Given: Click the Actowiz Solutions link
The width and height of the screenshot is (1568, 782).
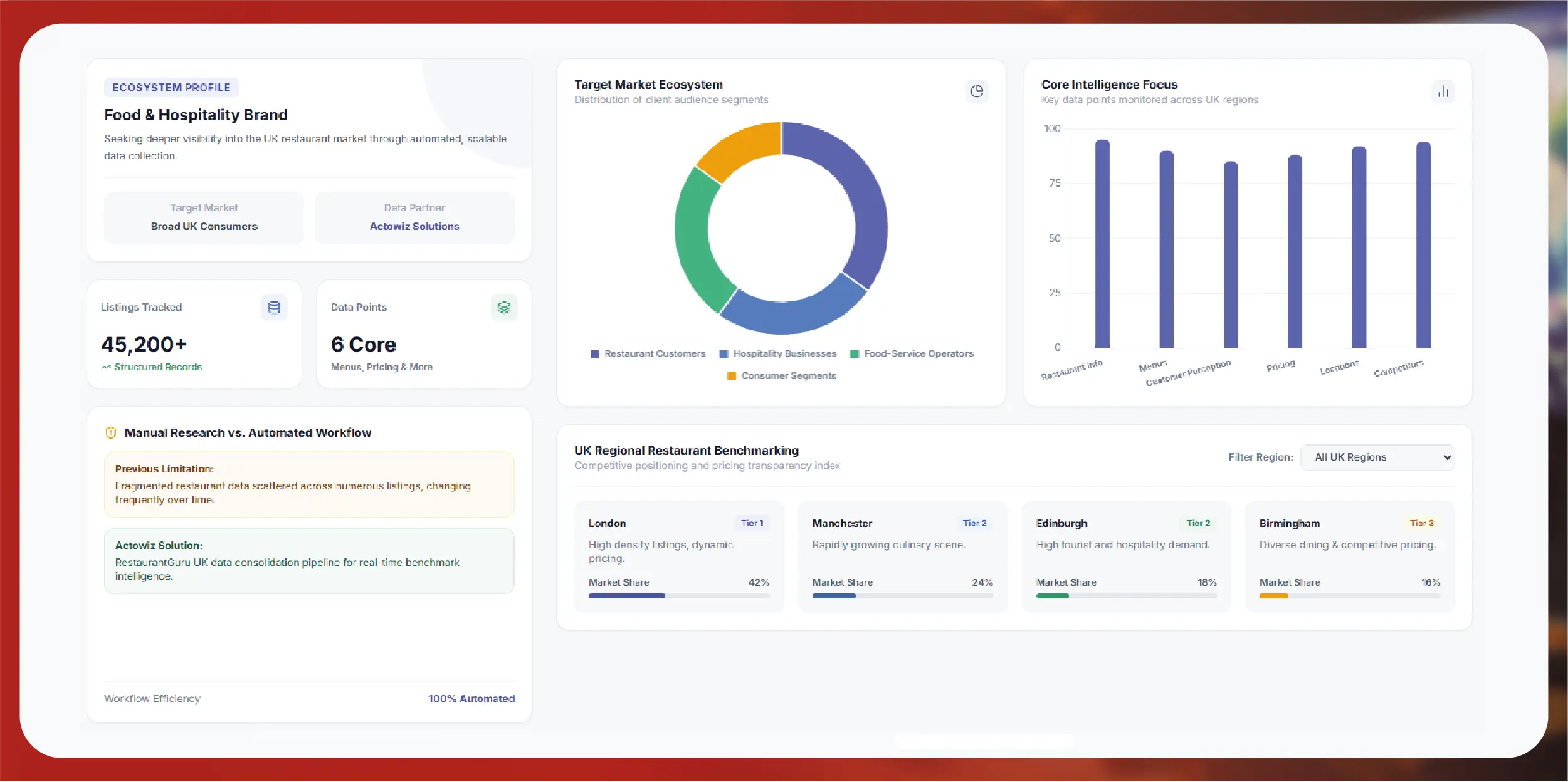Looking at the screenshot, I should tap(414, 226).
